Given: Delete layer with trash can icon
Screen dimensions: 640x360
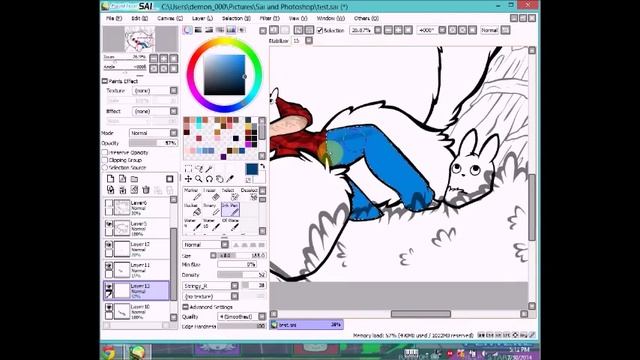Looking at the screenshot, I should pos(146,190).
